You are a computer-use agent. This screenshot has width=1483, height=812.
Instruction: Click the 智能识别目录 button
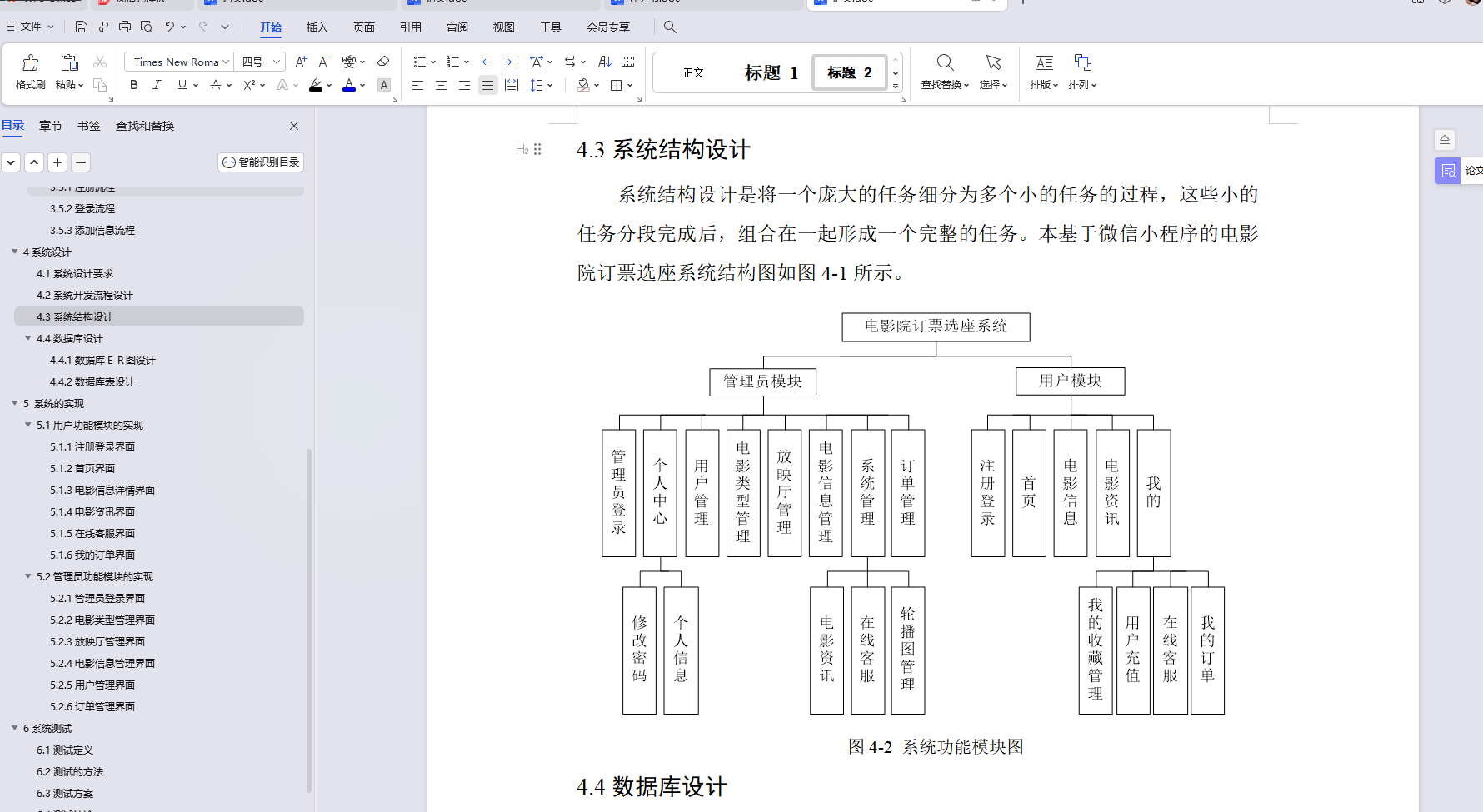click(x=261, y=162)
